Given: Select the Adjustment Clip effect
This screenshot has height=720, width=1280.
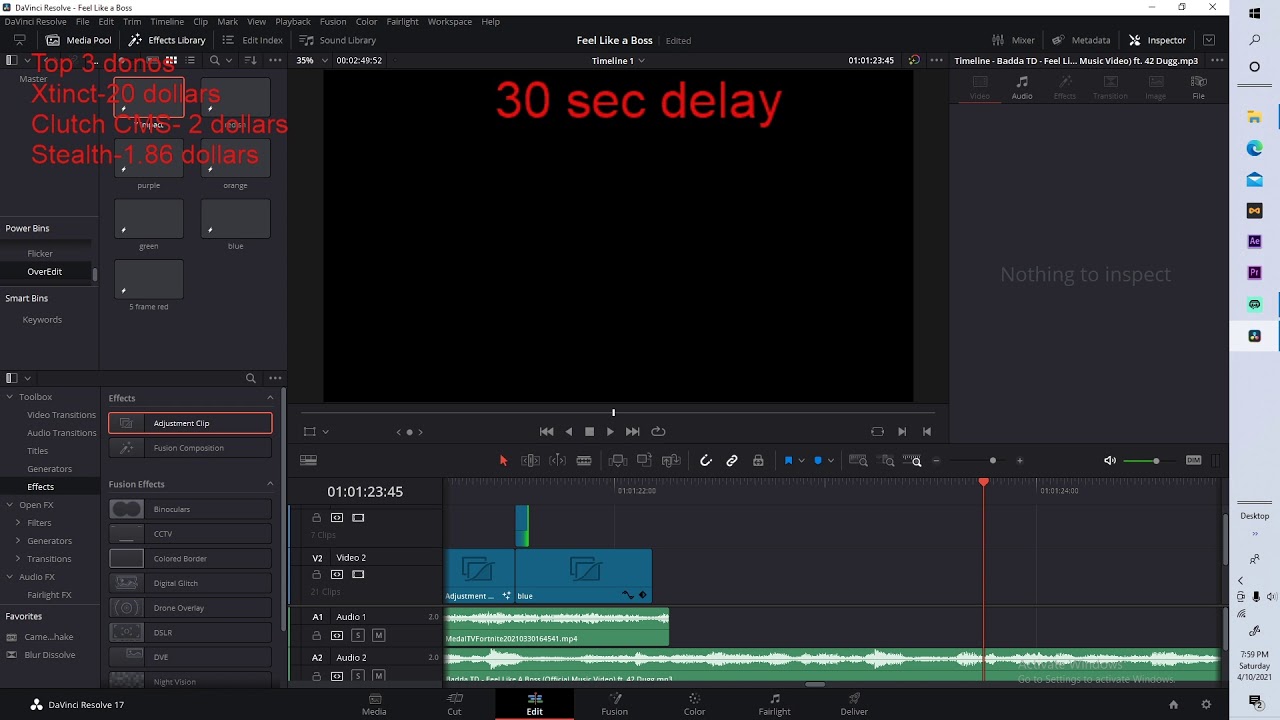Looking at the screenshot, I should 190,423.
